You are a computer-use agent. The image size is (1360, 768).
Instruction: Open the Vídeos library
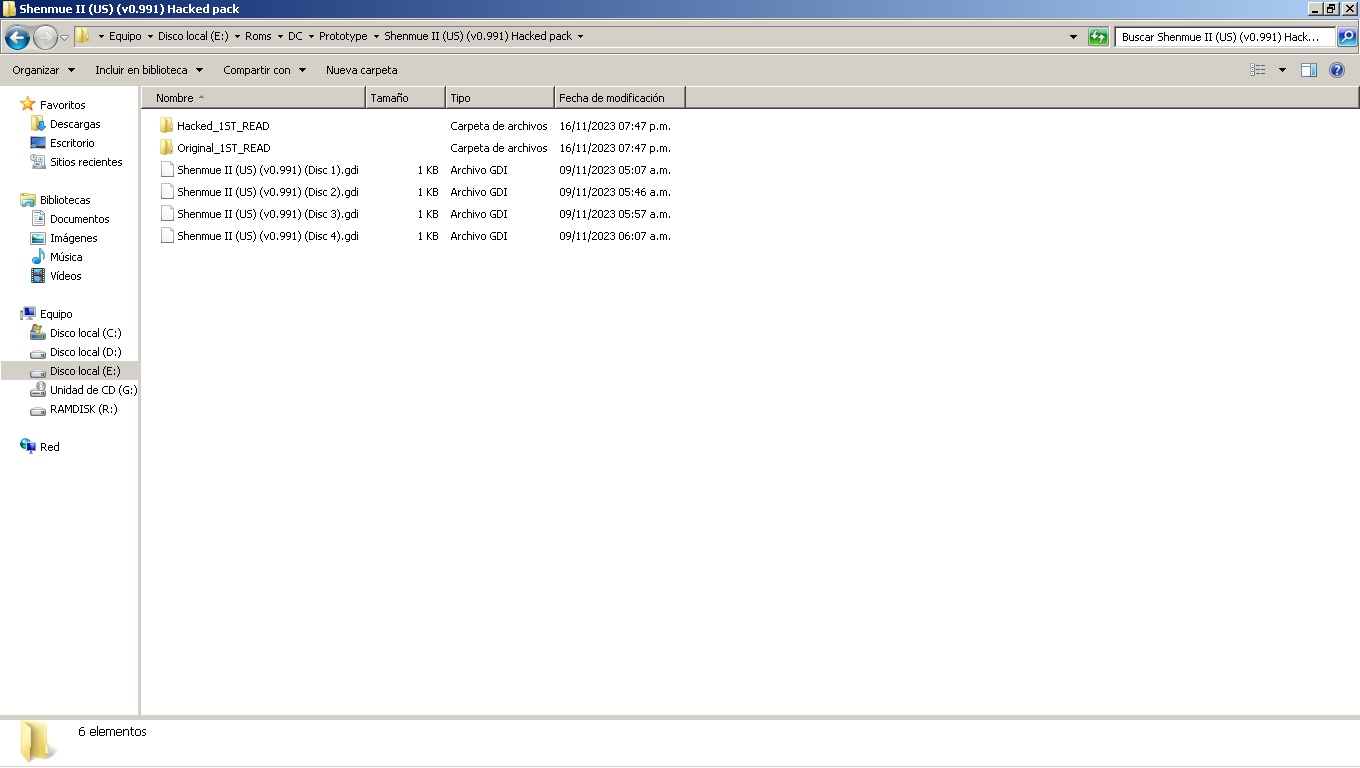[66, 276]
